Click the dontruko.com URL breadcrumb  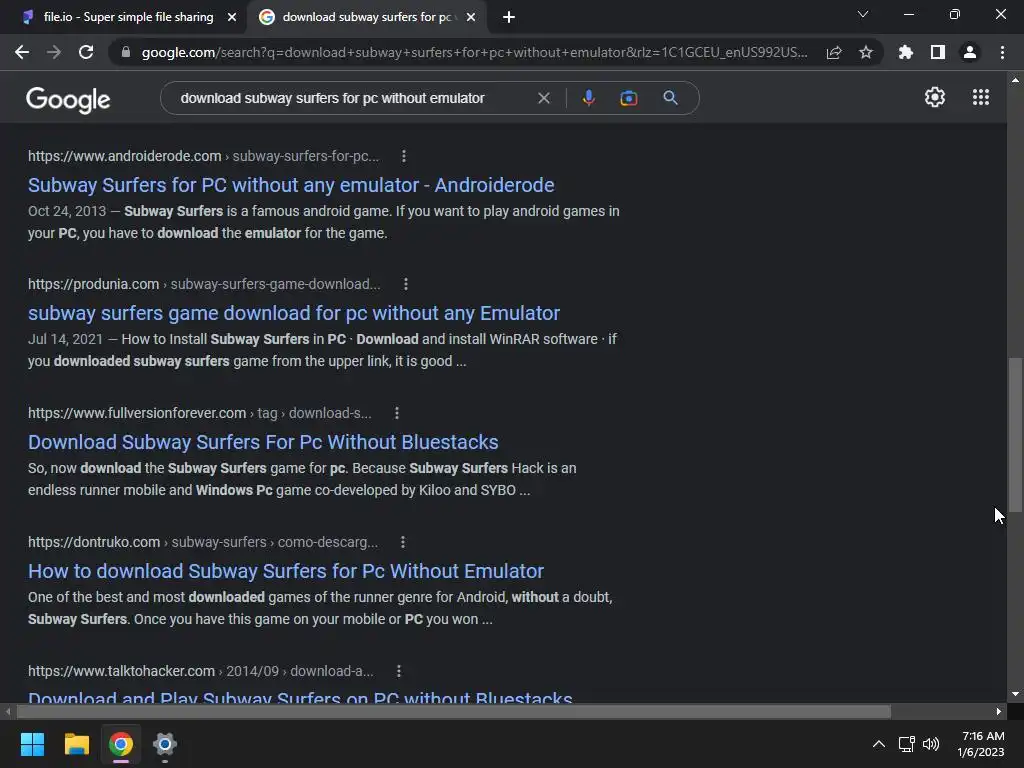click(202, 542)
